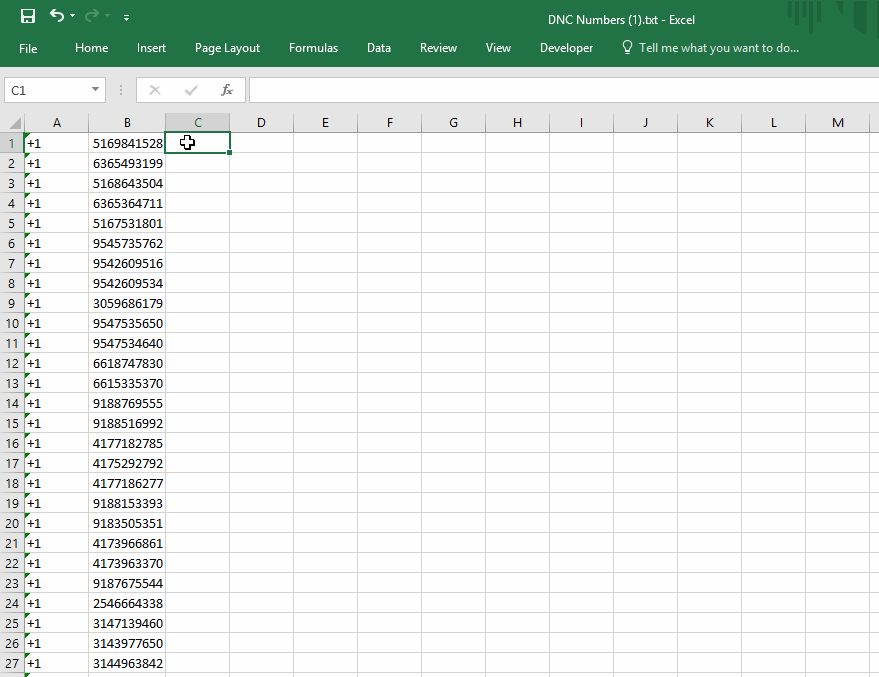Click the Name Box showing C1
The width and height of the screenshot is (879, 677).
47,90
